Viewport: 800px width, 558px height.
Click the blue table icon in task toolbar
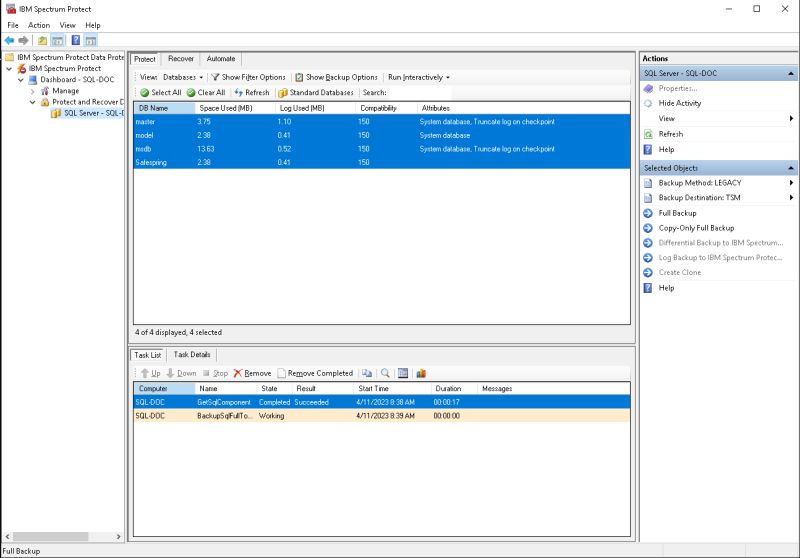click(x=403, y=373)
